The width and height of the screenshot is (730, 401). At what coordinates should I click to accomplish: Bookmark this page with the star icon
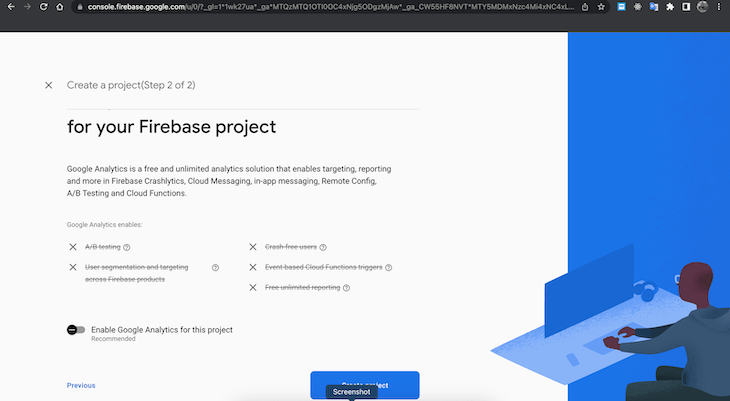[x=601, y=7]
